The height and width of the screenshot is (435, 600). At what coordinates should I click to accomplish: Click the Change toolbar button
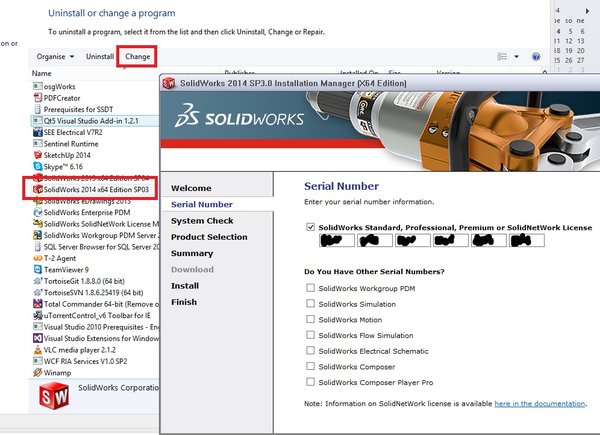(x=137, y=57)
